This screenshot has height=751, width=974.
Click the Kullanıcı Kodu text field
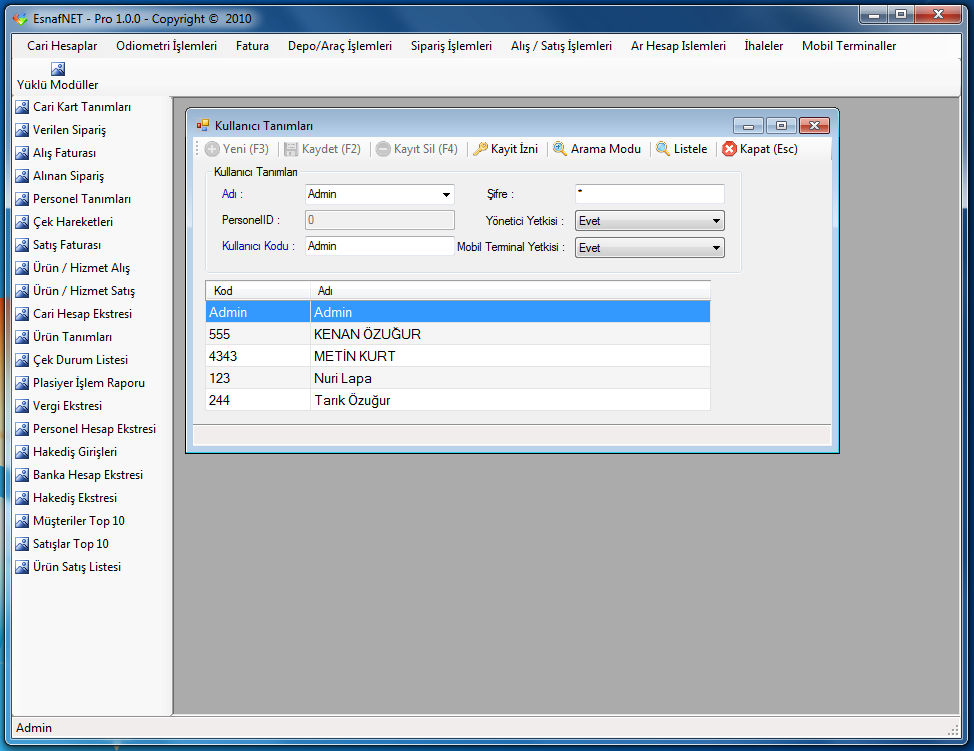(x=379, y=246)
